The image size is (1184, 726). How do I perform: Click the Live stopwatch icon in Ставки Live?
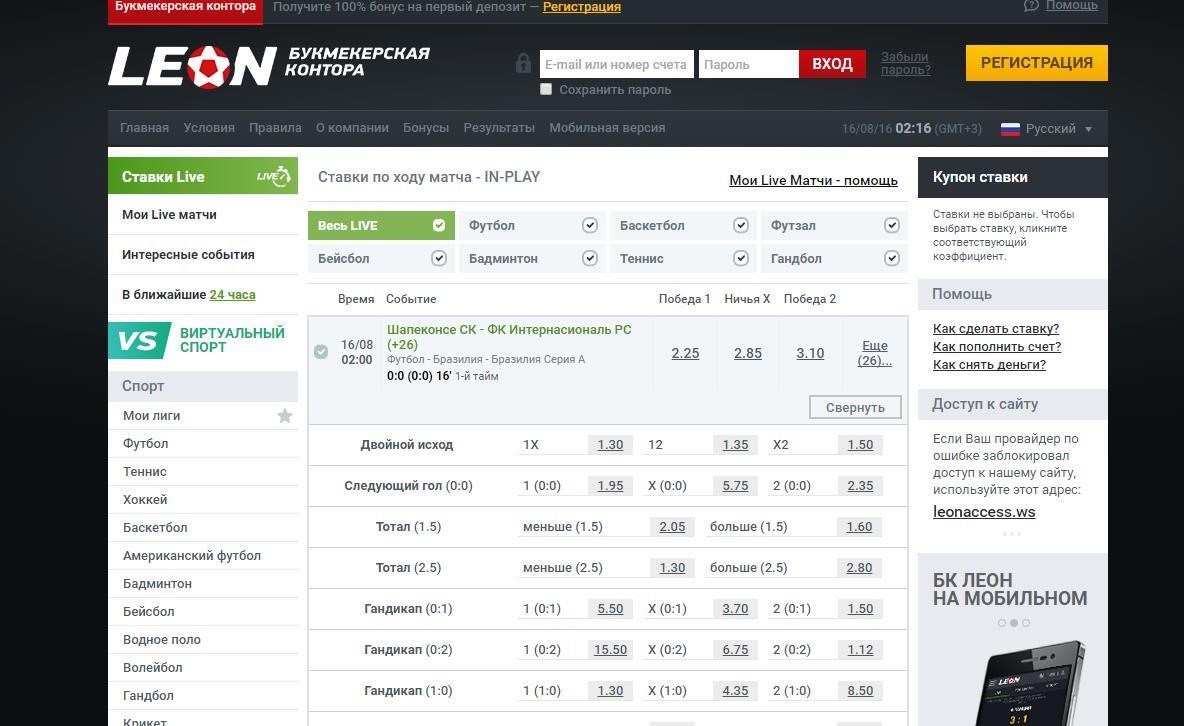coord(274,176)
